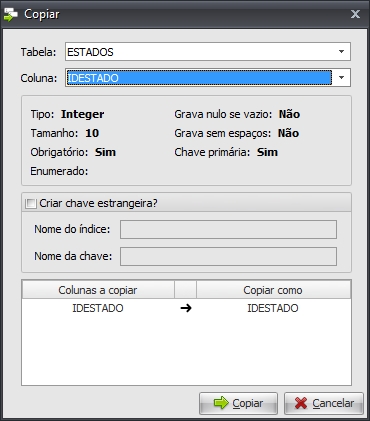Image resolution: width=370 pixels, height=421 pixels.
Task: Click Grava sem espaços Não value
Action: [x=288, y=133]
